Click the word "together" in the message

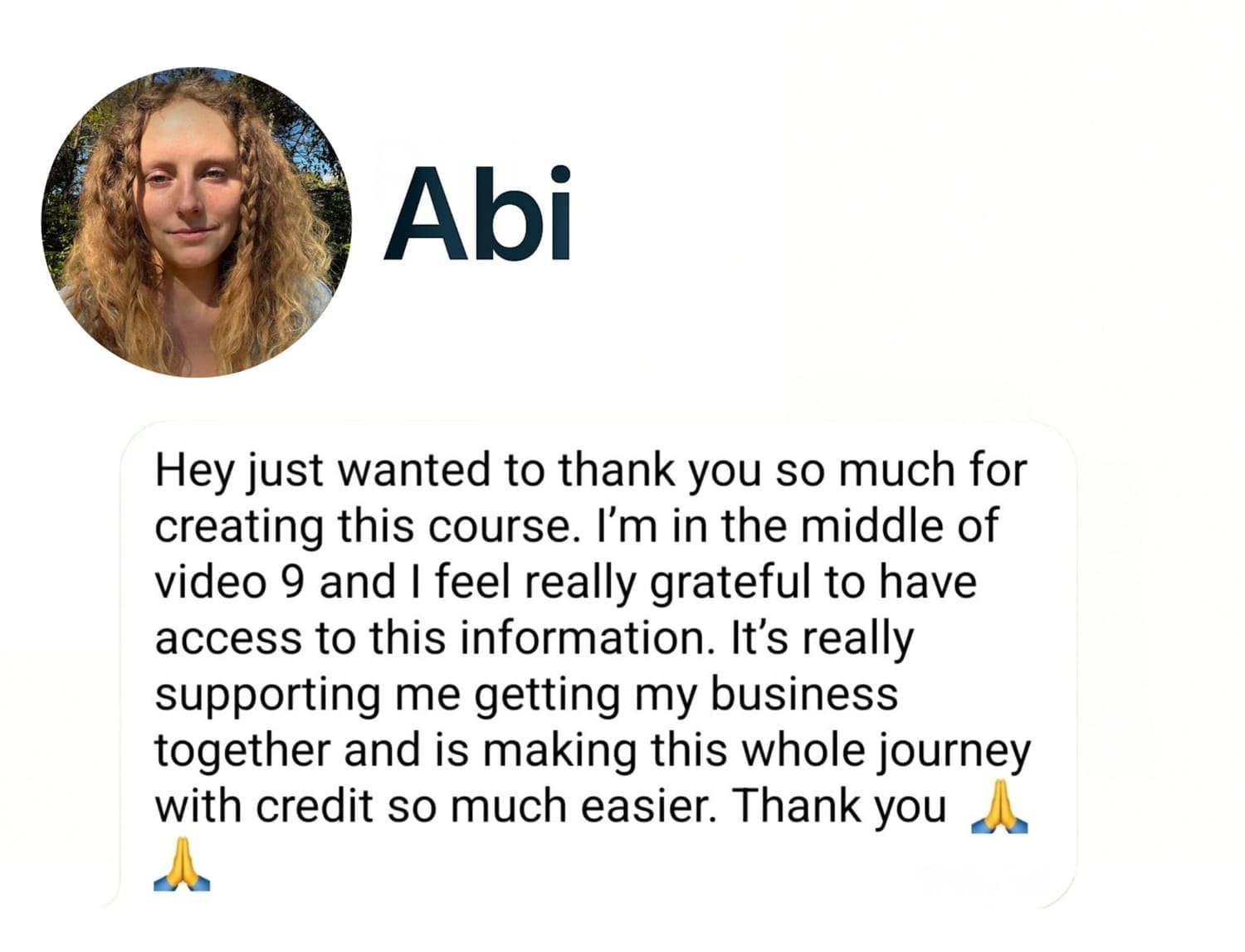(x=243, y=750)
